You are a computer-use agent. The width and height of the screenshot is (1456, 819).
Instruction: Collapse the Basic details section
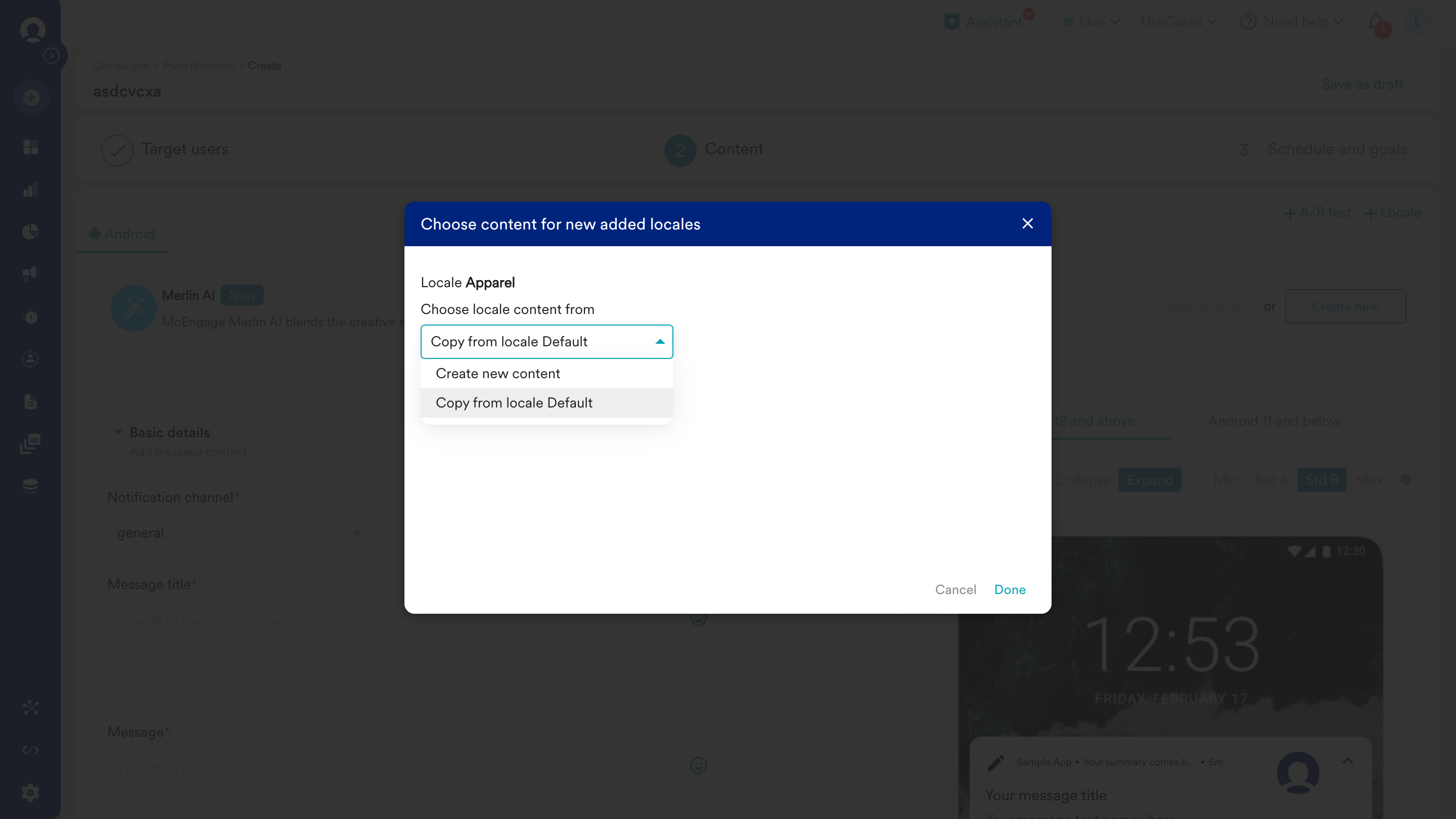click(118, 432)
